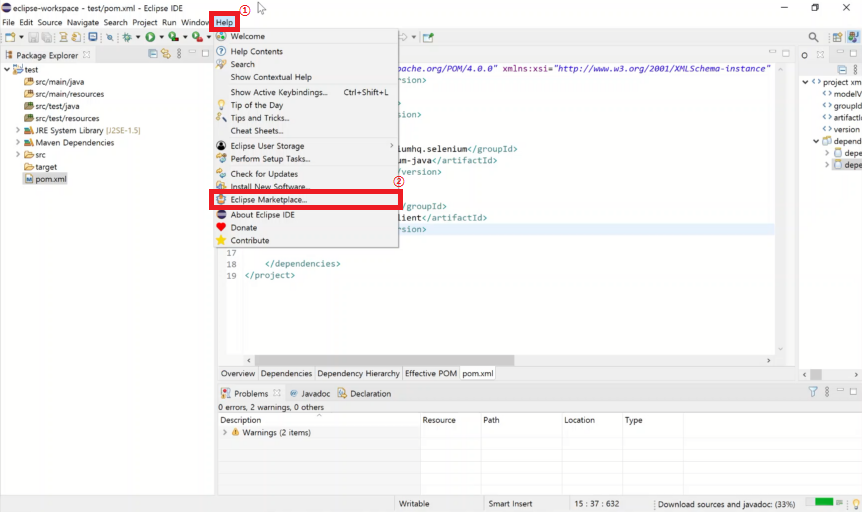
Task: Switch to Effective POM tab
Action: pyautogui.click(x=430, y=373)
